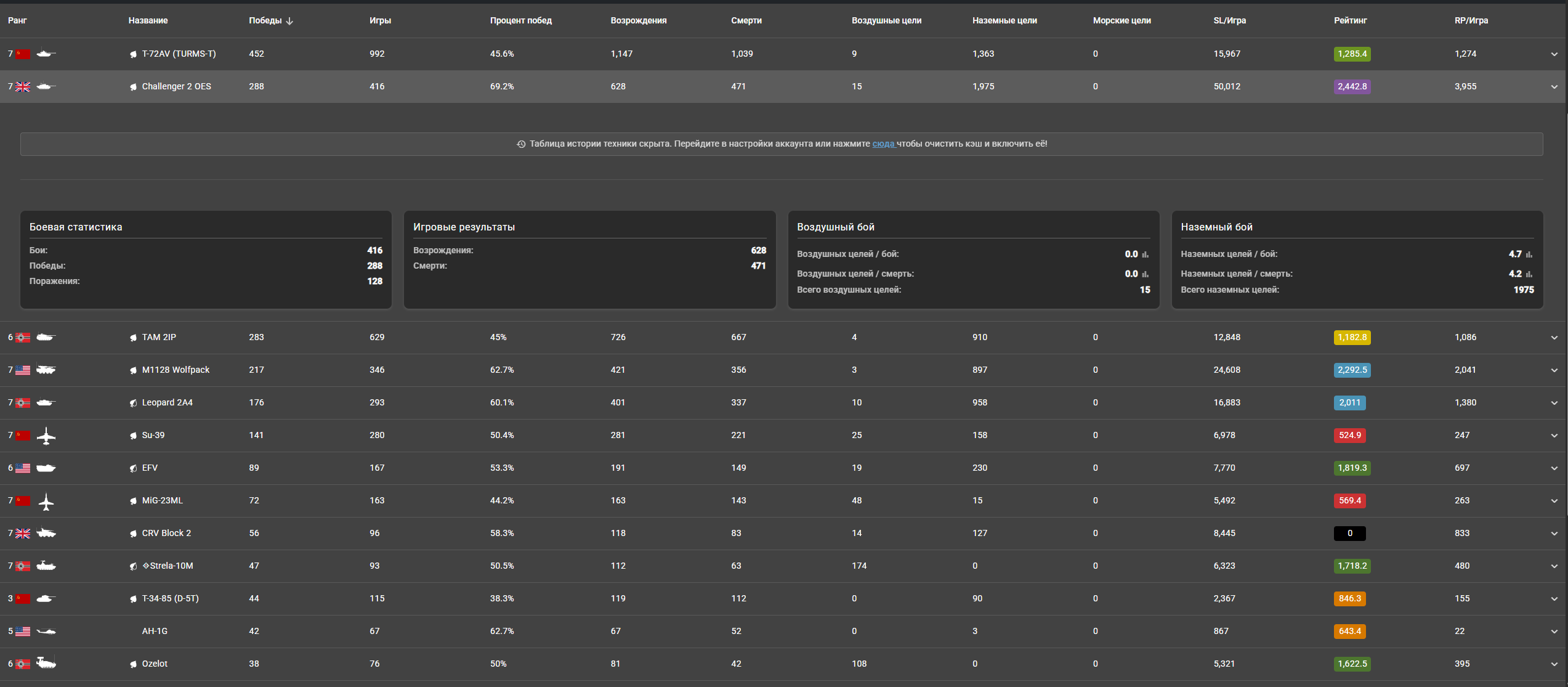Click the chart icon beside ground targets per battle 4.7
This screenshot has width=1568, height=687.
coord(1529,254)
